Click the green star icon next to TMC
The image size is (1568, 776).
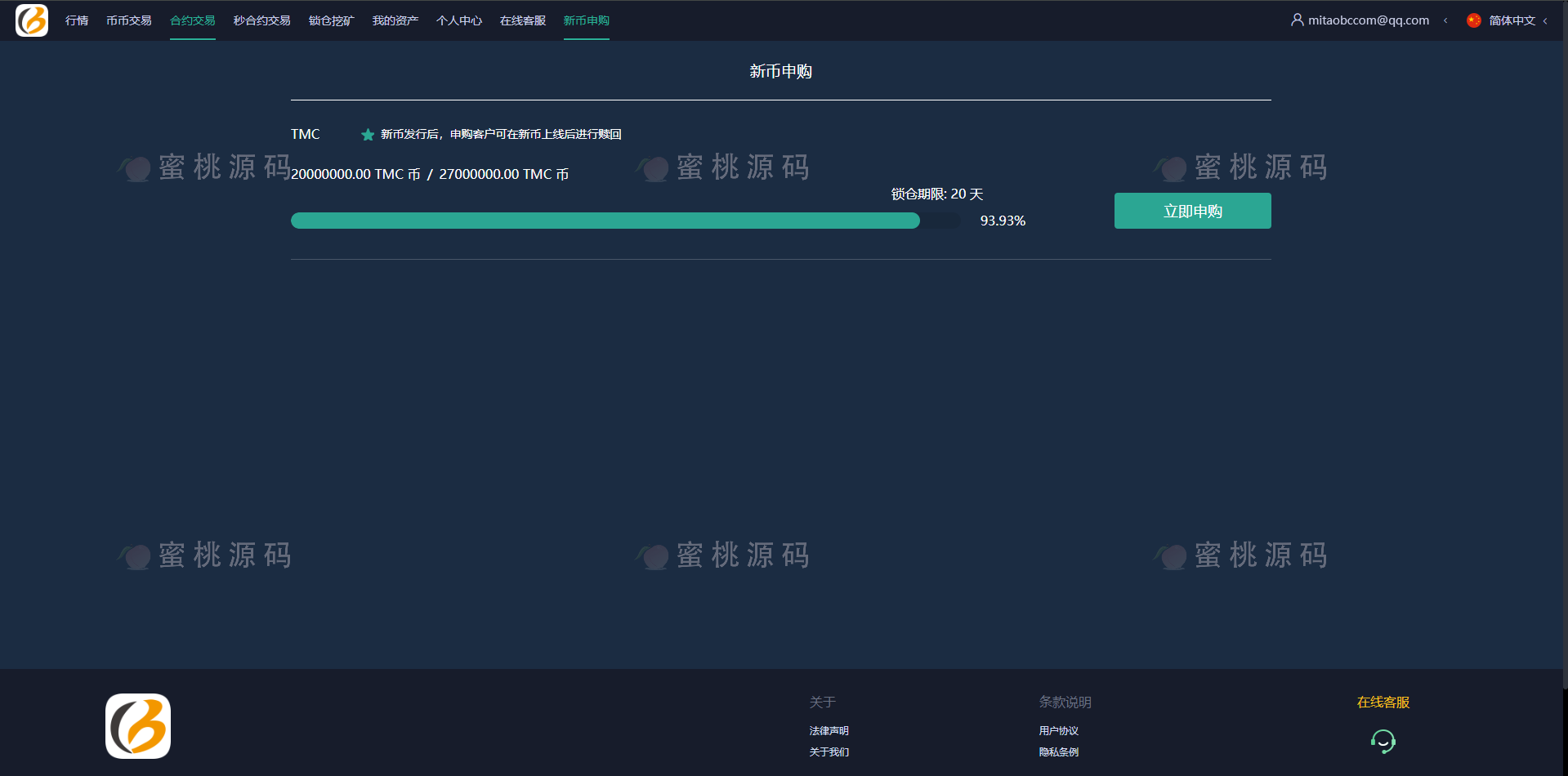pos(368,135)
